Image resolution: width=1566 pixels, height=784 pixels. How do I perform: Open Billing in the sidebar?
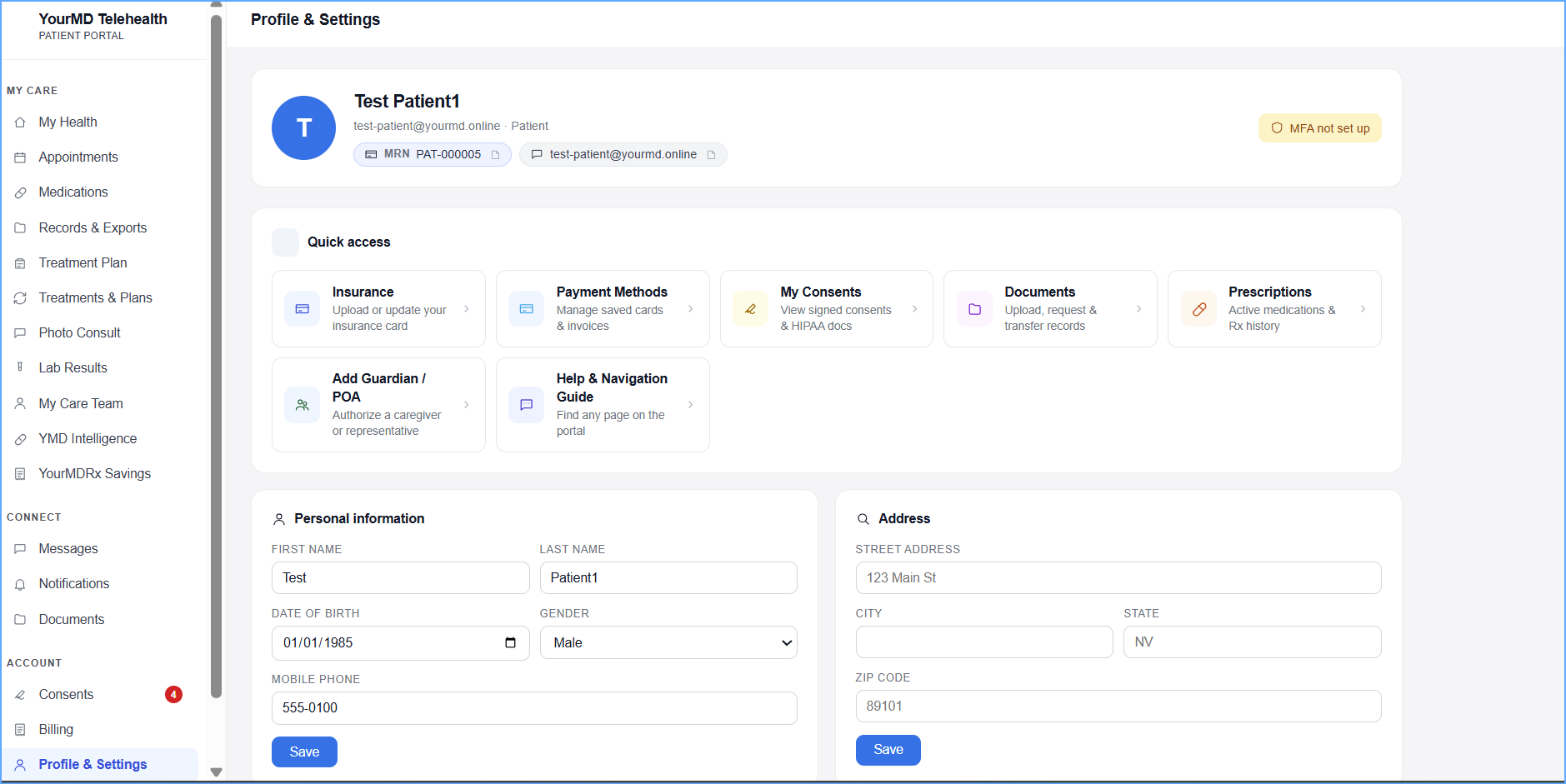pos(100,730)
